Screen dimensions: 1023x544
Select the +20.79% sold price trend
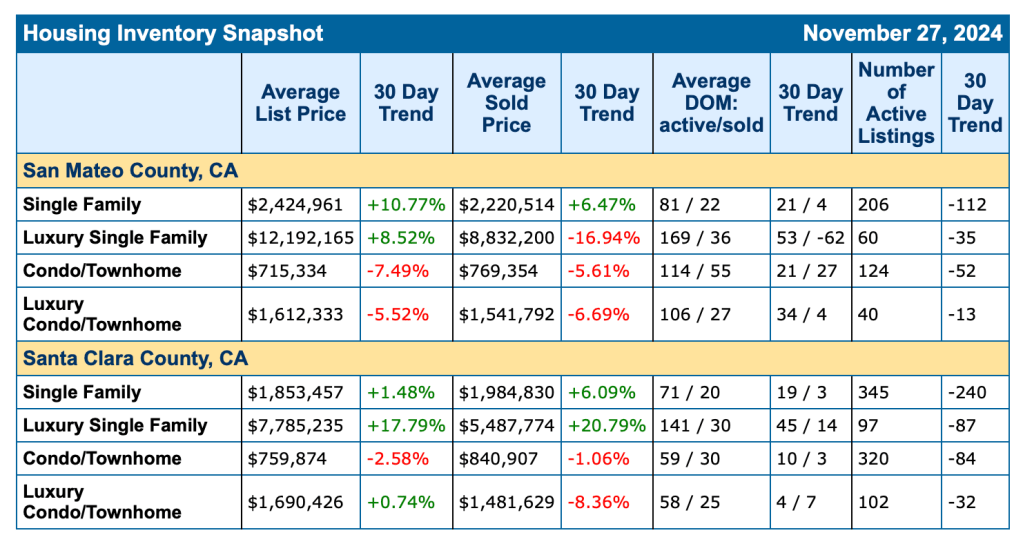click(x=607, y=425)
